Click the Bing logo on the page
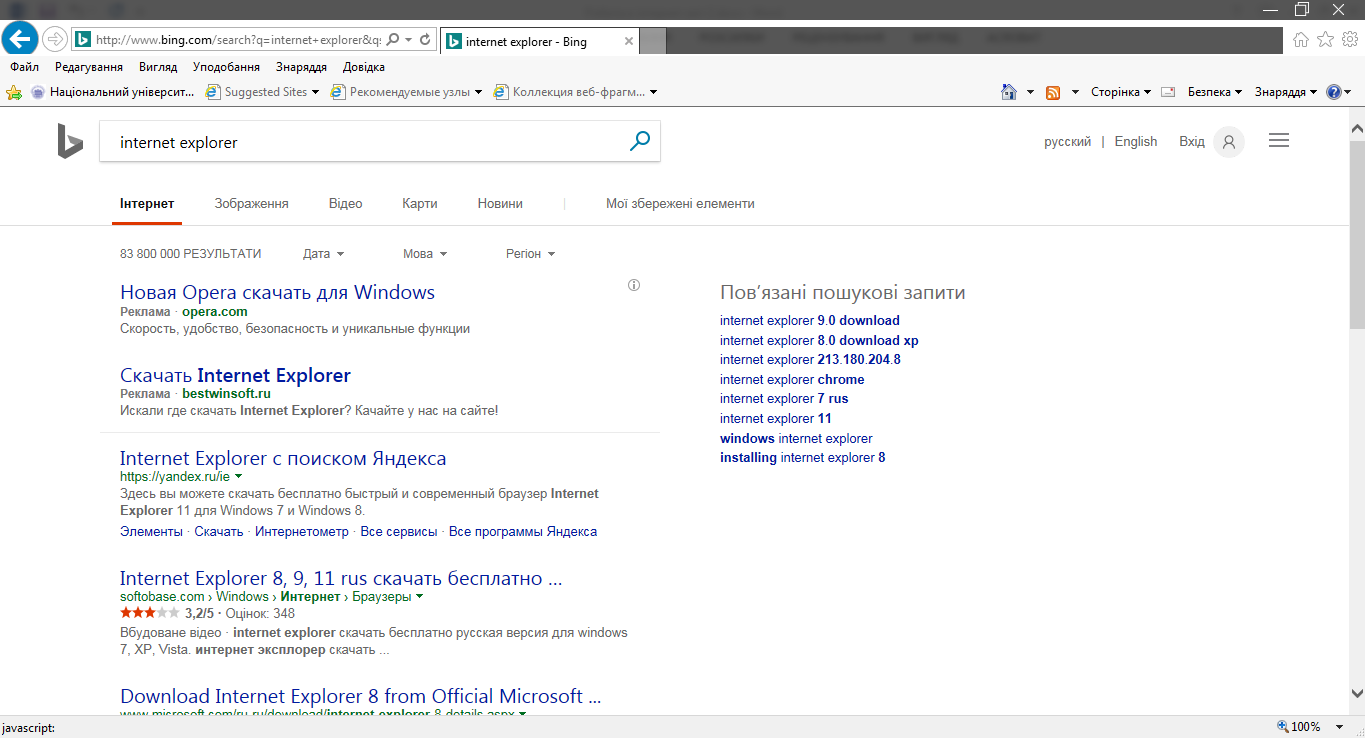Screen dimensions: 1365x738 70,141
